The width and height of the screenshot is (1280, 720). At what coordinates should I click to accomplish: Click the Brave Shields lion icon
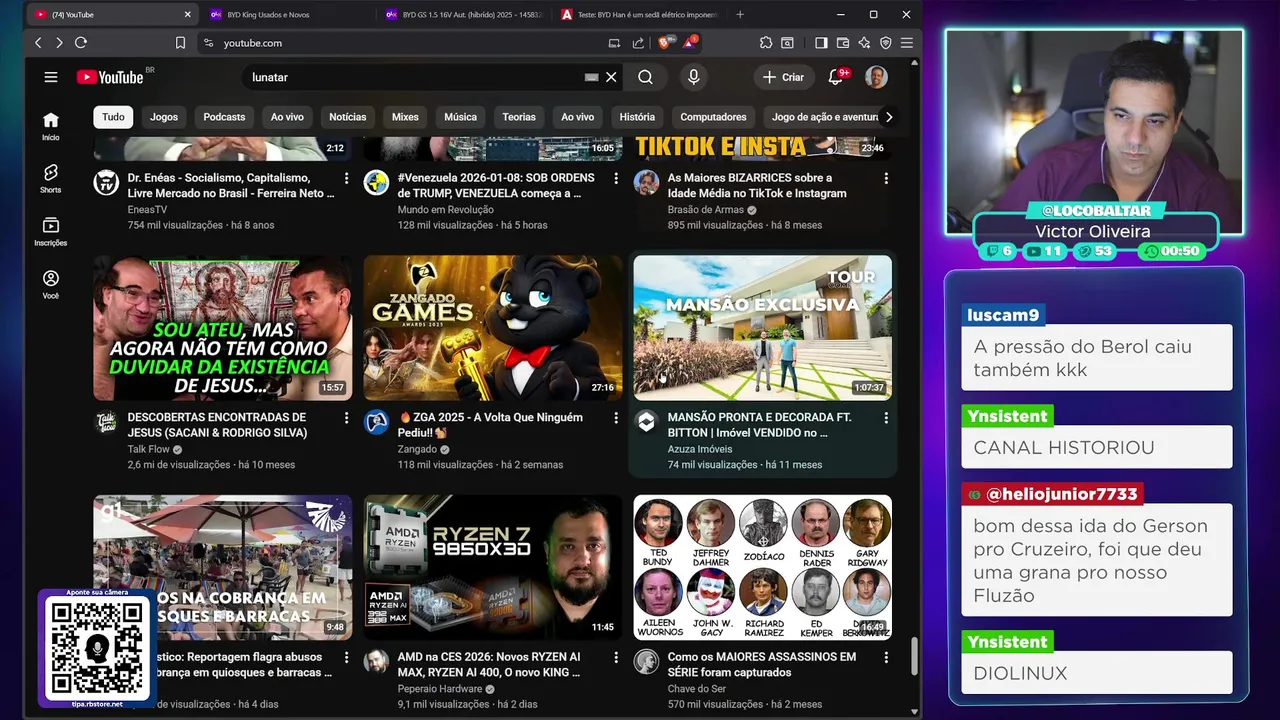[665, 43]
